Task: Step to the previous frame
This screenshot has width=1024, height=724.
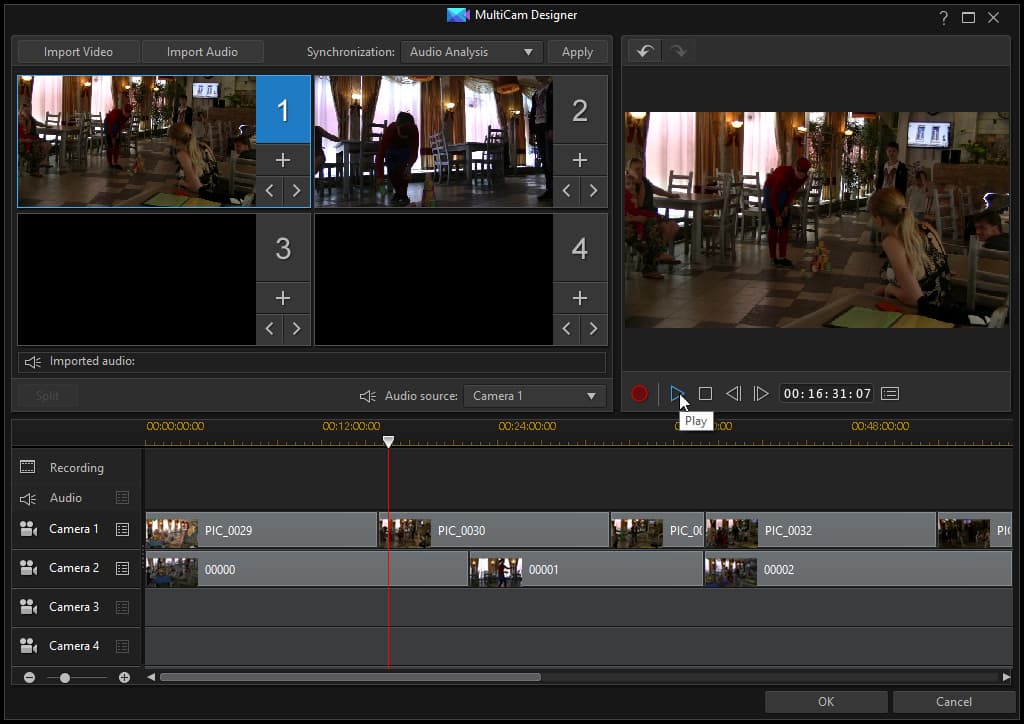Action: click(x=733, y=394)
